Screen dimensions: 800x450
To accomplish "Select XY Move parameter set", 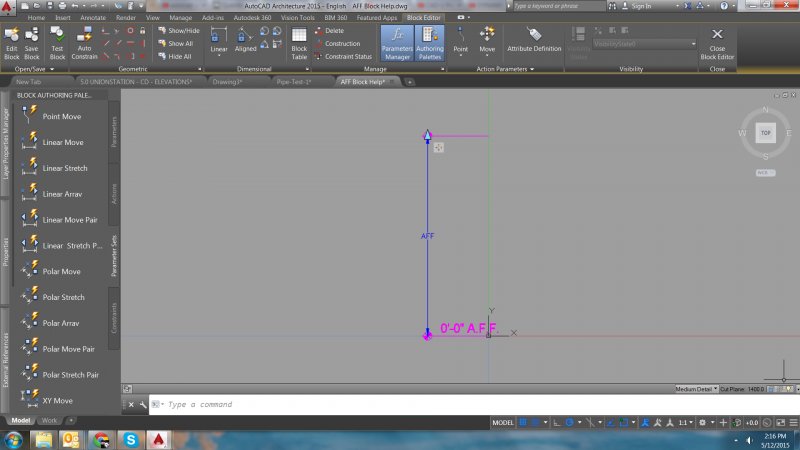I will point(57,400).
